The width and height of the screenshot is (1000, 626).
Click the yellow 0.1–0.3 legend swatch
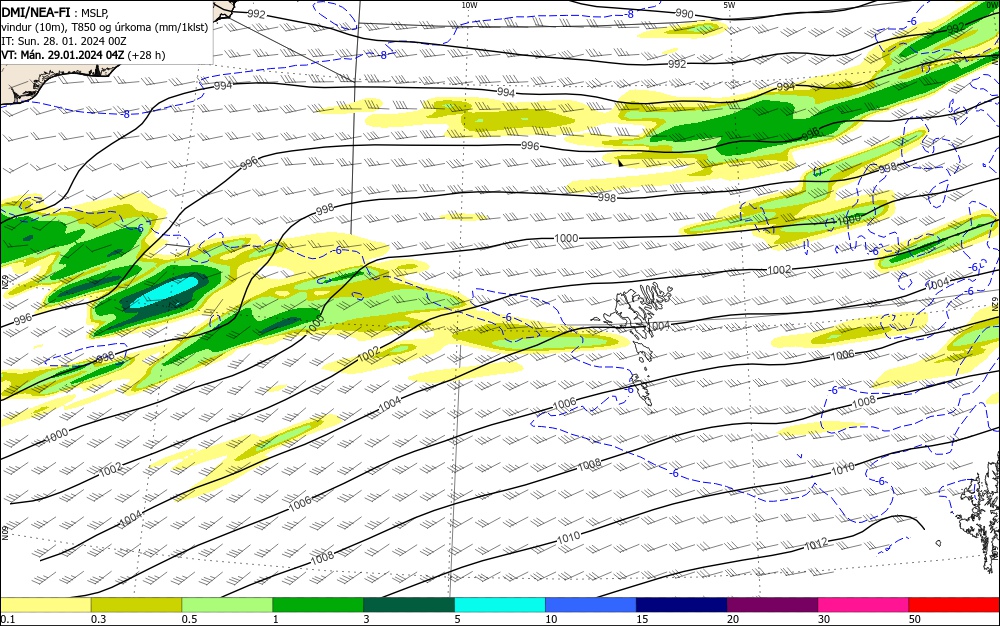45,605
